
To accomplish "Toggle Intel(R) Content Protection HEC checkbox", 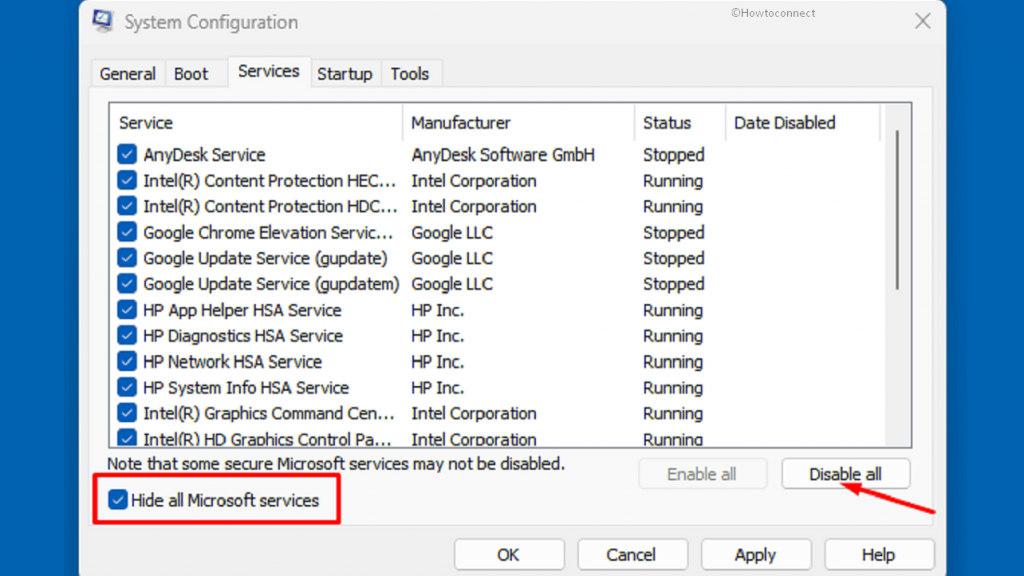I will click(x=127, y=181).
